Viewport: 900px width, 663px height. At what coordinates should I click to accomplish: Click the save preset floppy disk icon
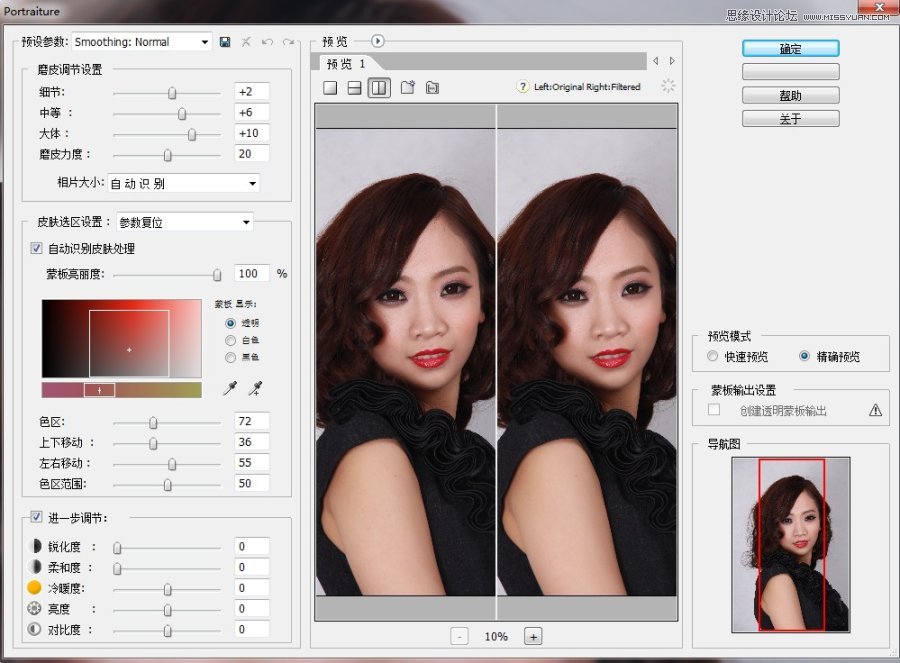(225, 42)
